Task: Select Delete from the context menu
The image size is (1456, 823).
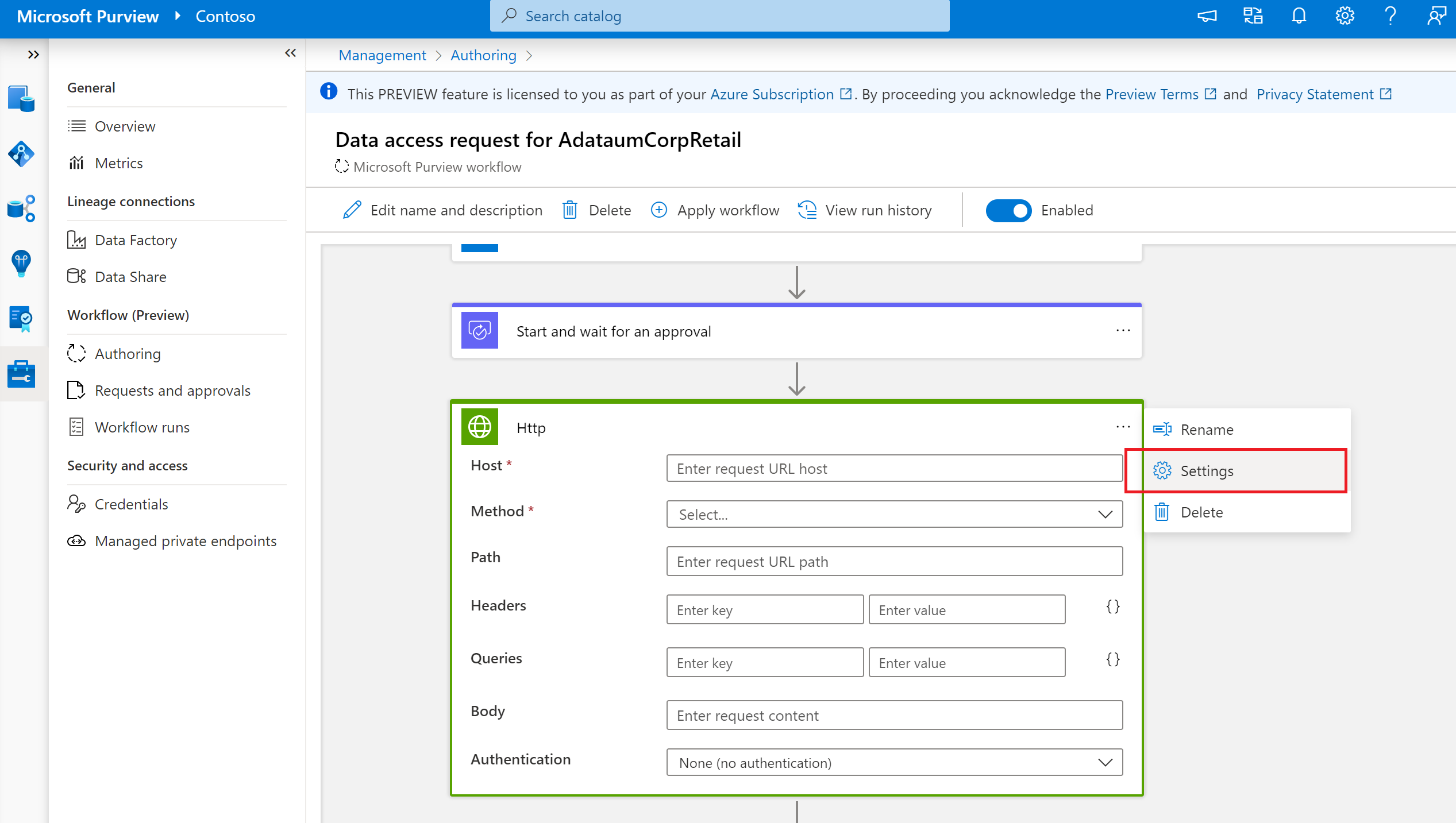Action: coord(1200,512)
